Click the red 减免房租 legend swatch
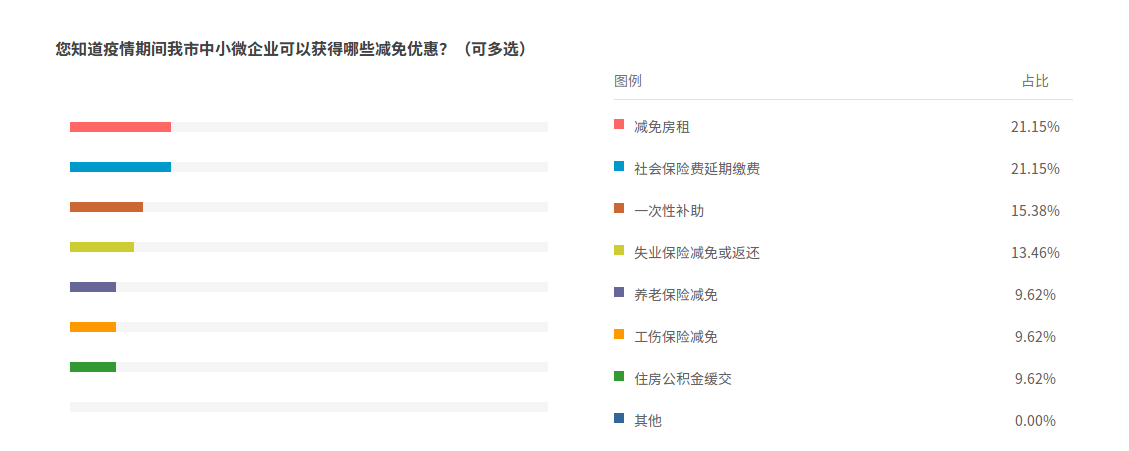1129x451 pixels. tap(619, 125)
